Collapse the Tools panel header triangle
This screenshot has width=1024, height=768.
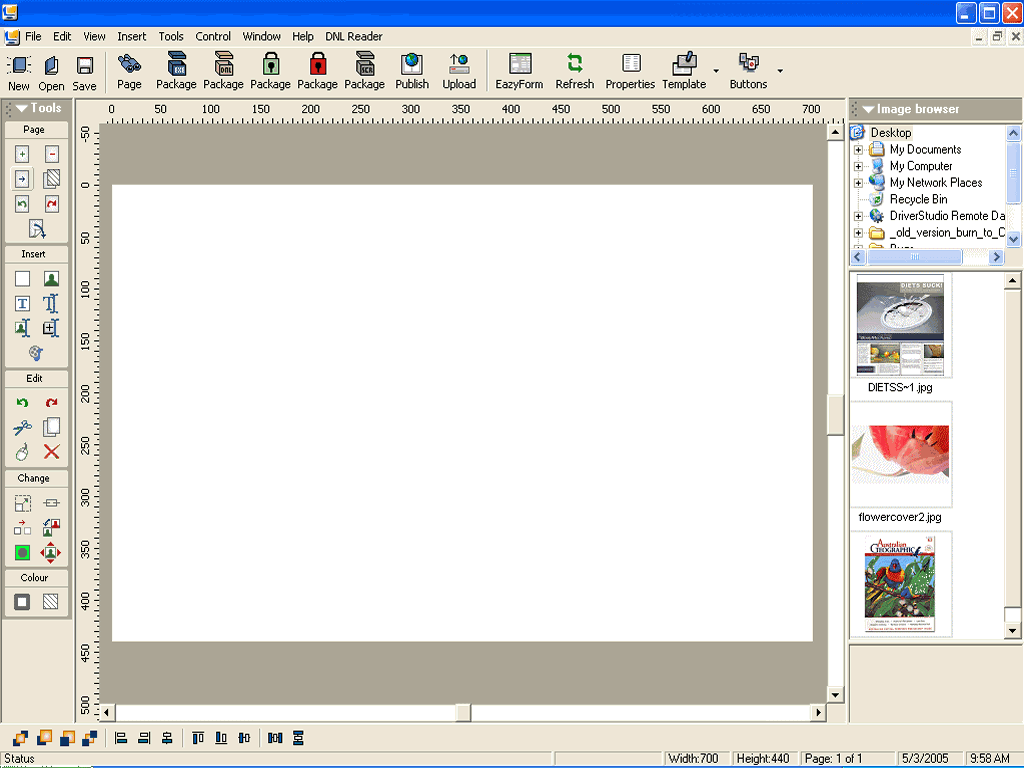click(x=22, y=108)
